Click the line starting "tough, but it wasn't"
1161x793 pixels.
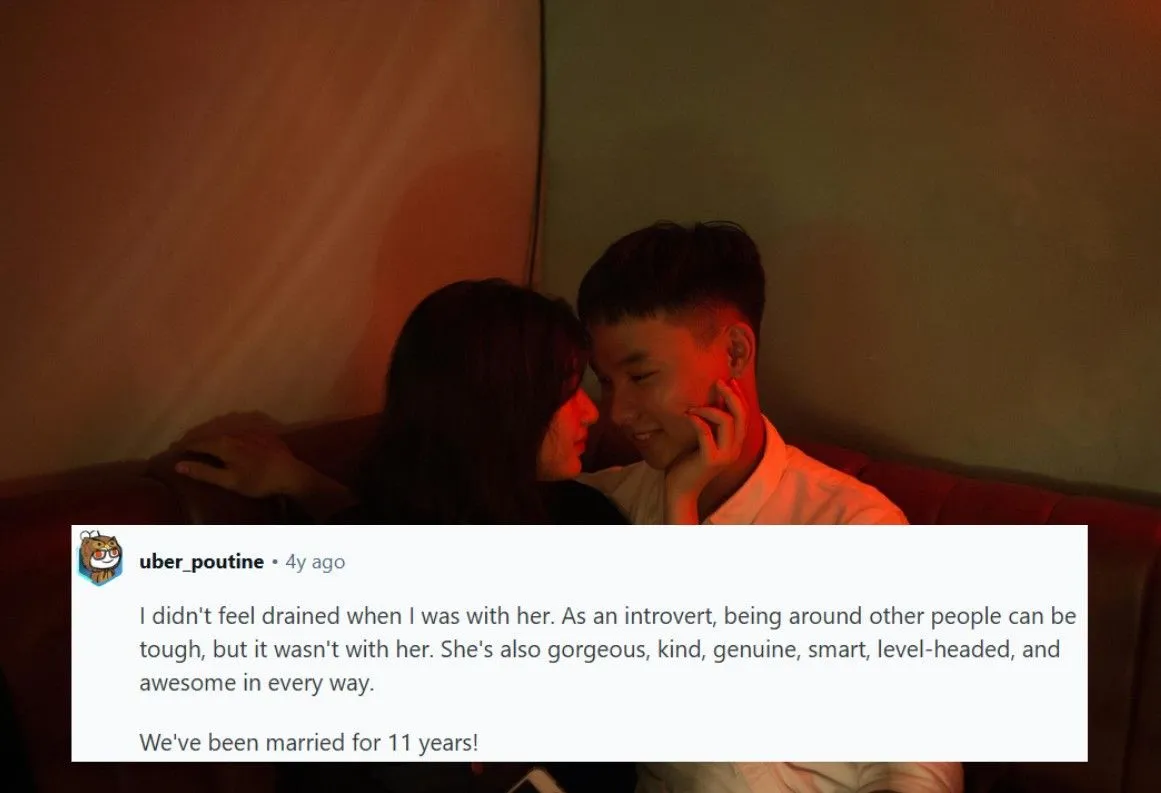click(x=600, y=649)
